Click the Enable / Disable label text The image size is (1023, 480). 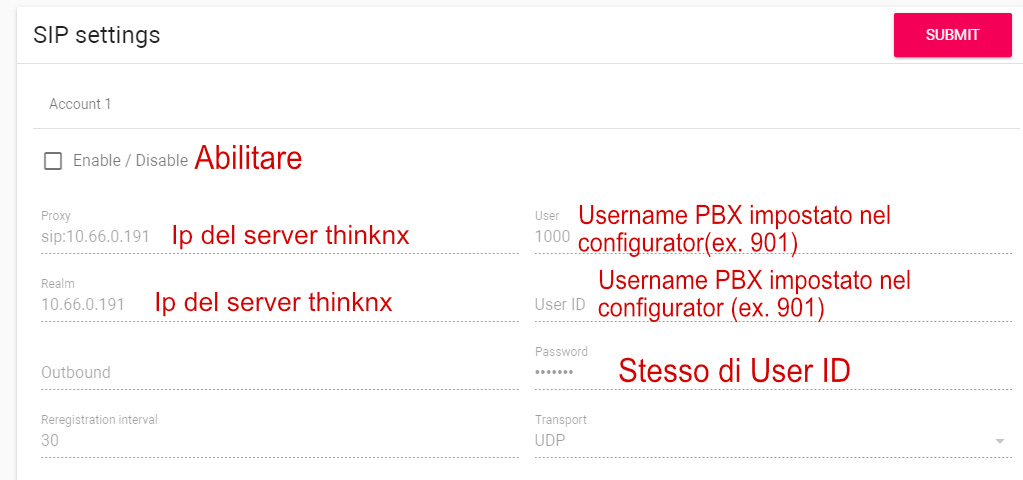[x=130, y=161]
